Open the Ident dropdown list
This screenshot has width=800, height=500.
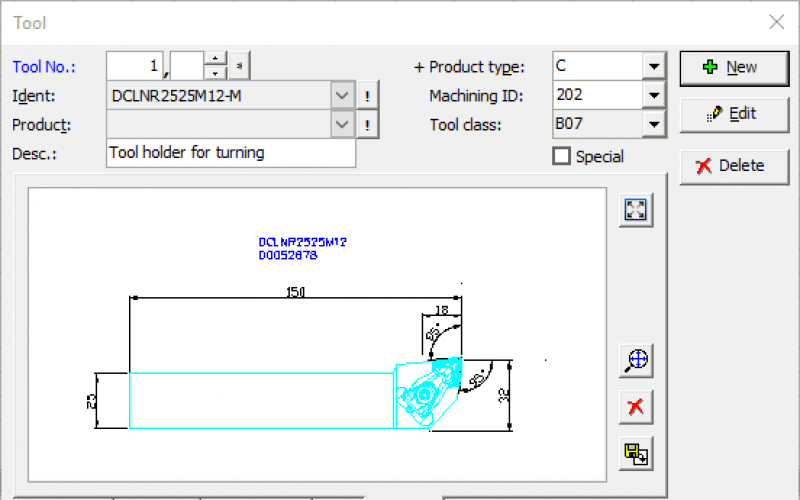click(342, 96)
